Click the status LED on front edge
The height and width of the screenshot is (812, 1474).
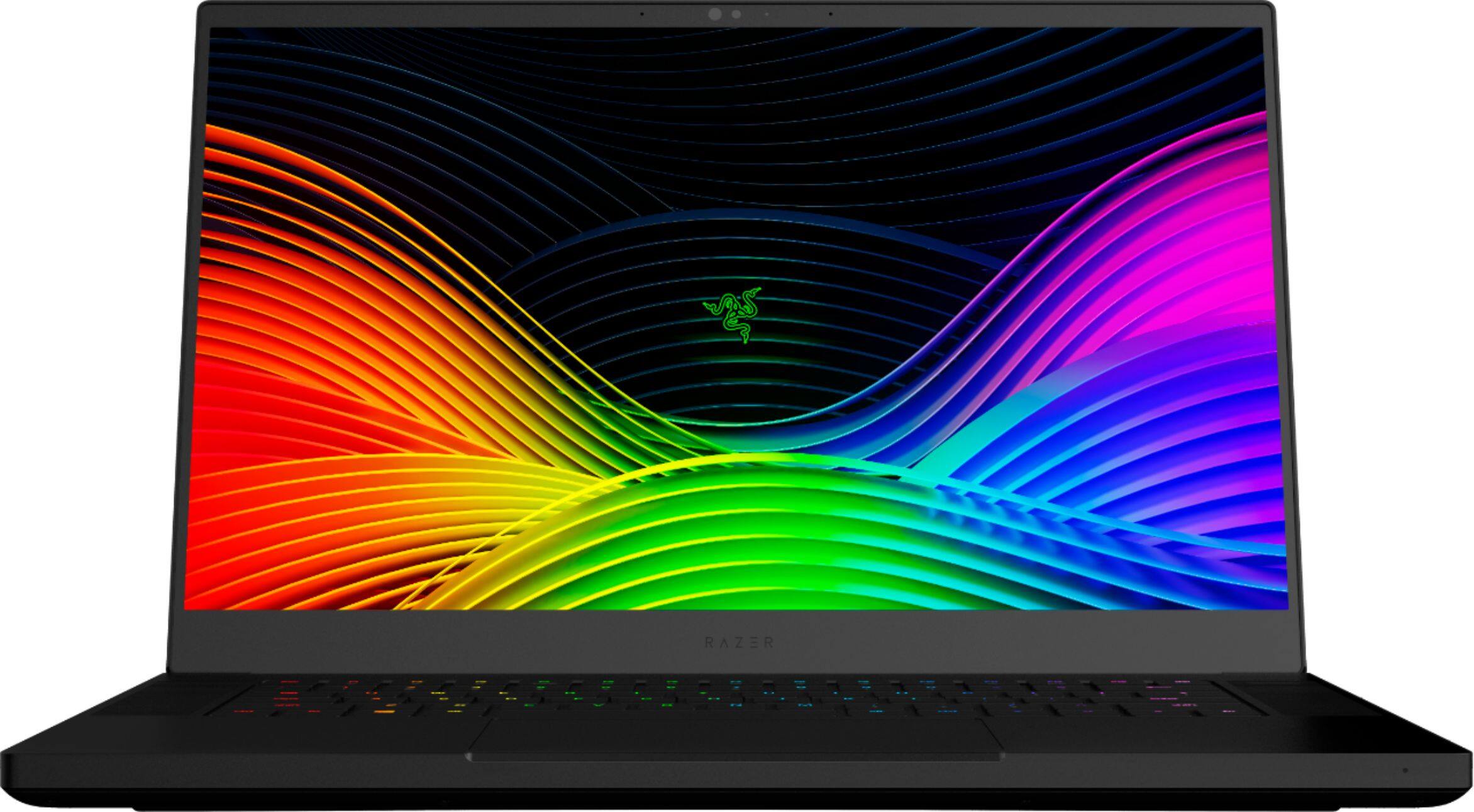click(1405, 771)
